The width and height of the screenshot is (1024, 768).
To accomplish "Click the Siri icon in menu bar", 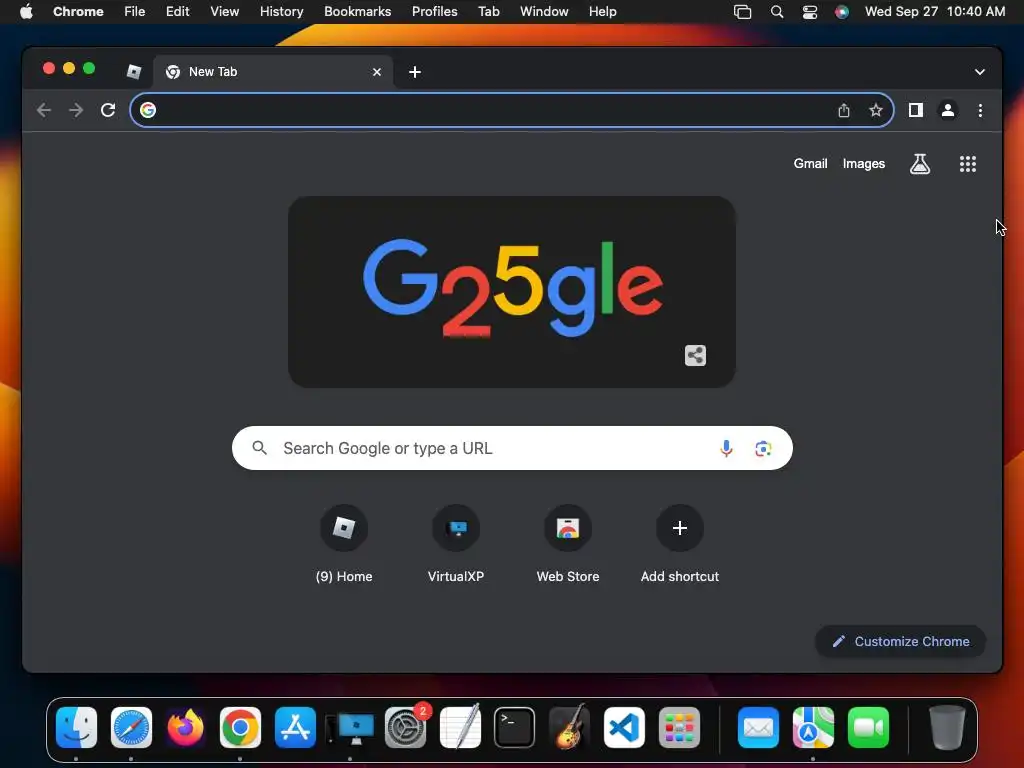I will click(842, 12).
